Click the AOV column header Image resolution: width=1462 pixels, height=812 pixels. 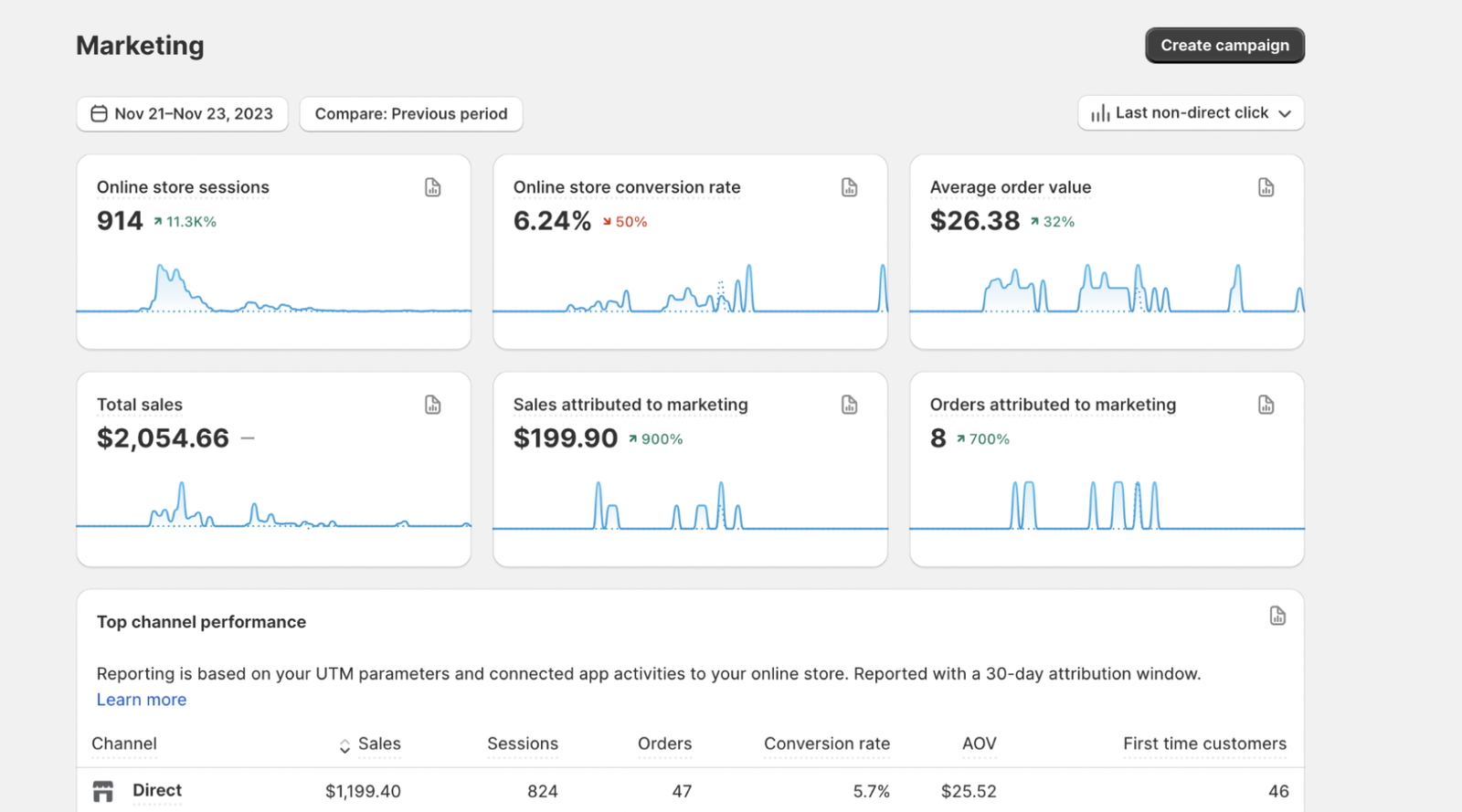coord(979,744)
